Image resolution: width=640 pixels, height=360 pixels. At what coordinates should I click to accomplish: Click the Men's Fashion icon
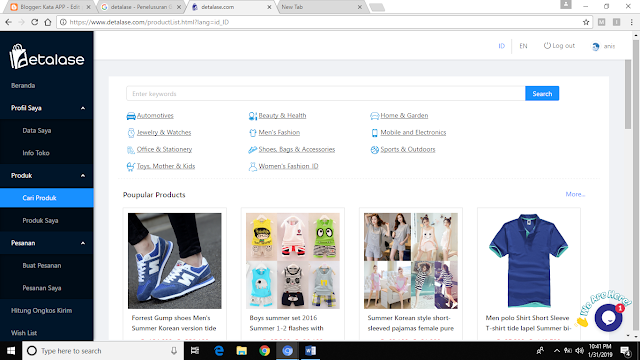click(253, 133)
